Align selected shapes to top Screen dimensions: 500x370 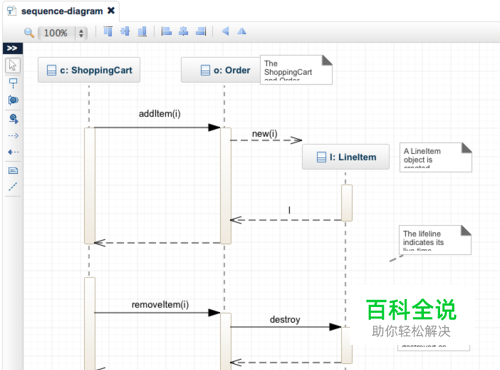108,31
